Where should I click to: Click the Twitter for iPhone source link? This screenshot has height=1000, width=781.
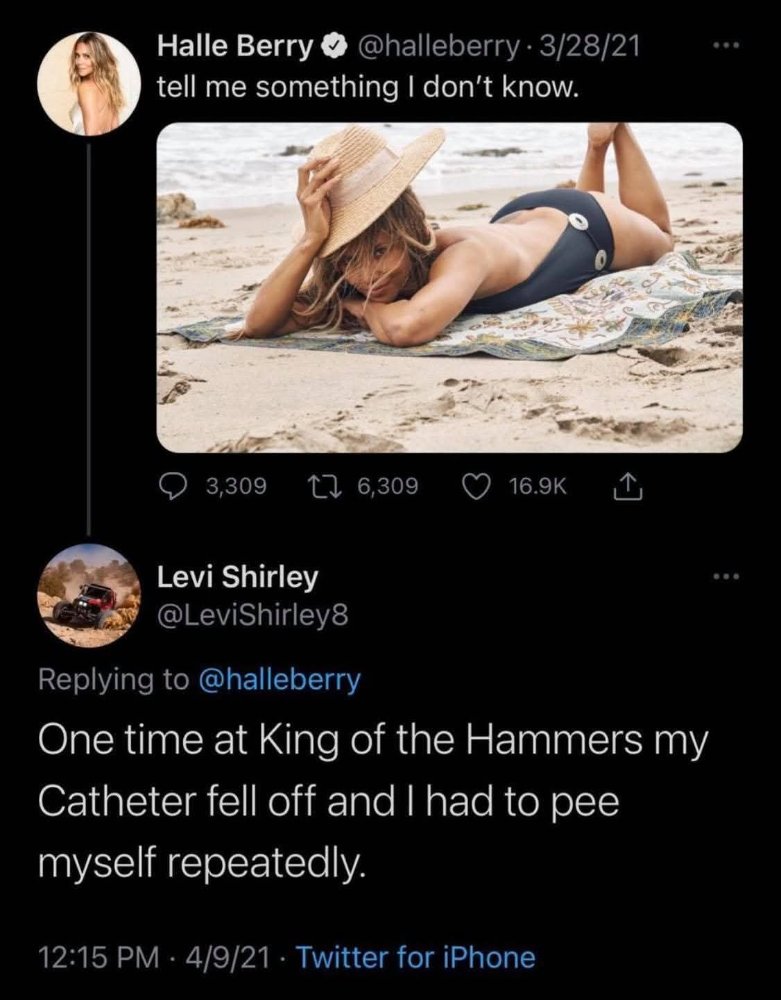click(x=416, y=958)
